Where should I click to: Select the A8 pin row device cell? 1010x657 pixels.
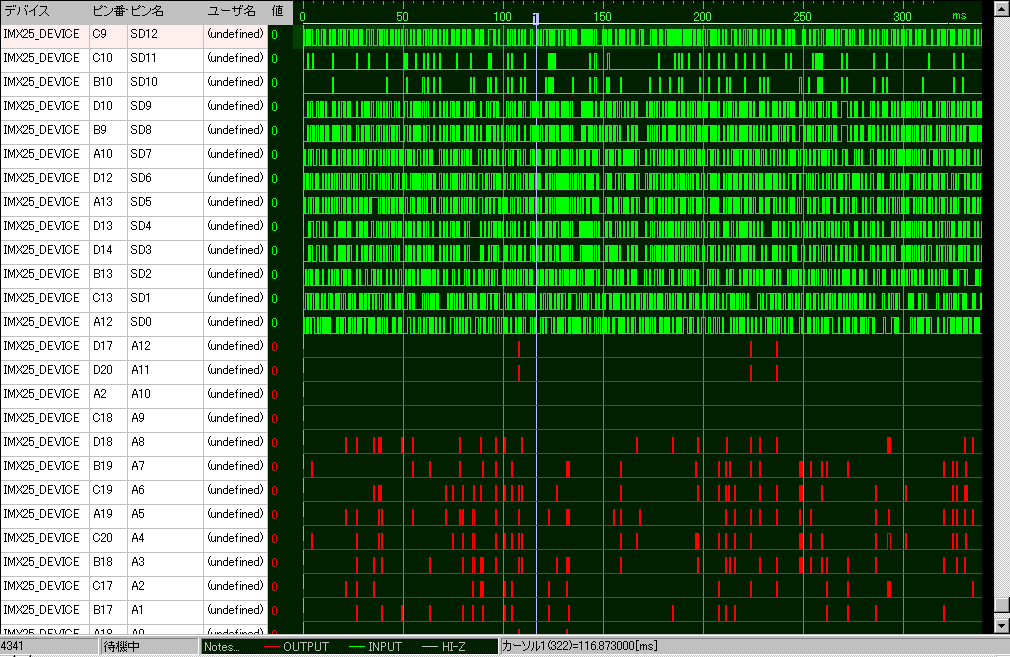[x=42, y=442]
